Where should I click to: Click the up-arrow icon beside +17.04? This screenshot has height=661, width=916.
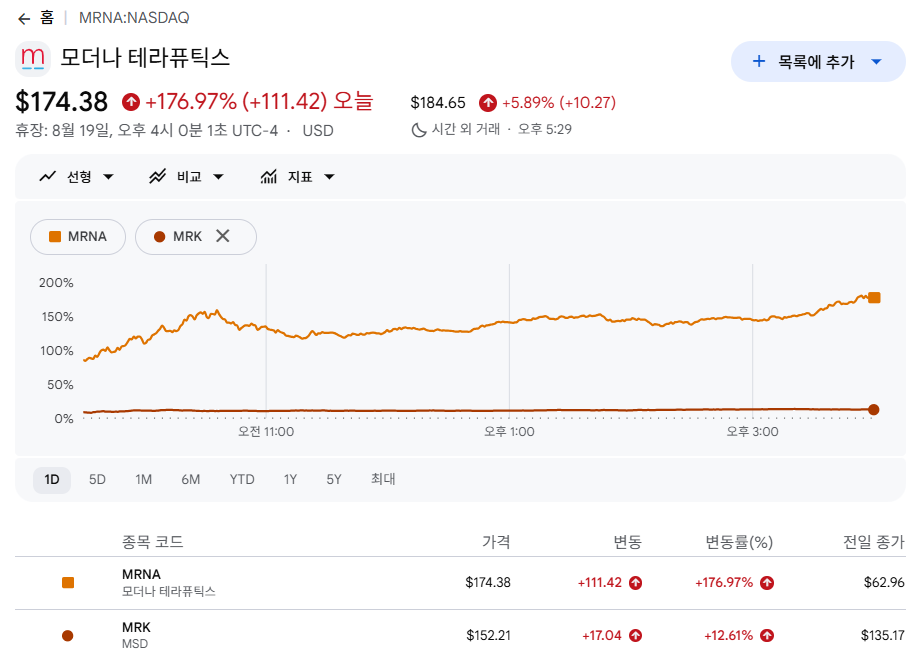636,636
